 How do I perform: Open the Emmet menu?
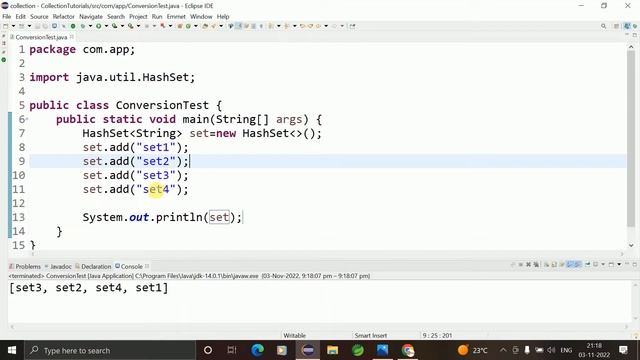(176, 17)
